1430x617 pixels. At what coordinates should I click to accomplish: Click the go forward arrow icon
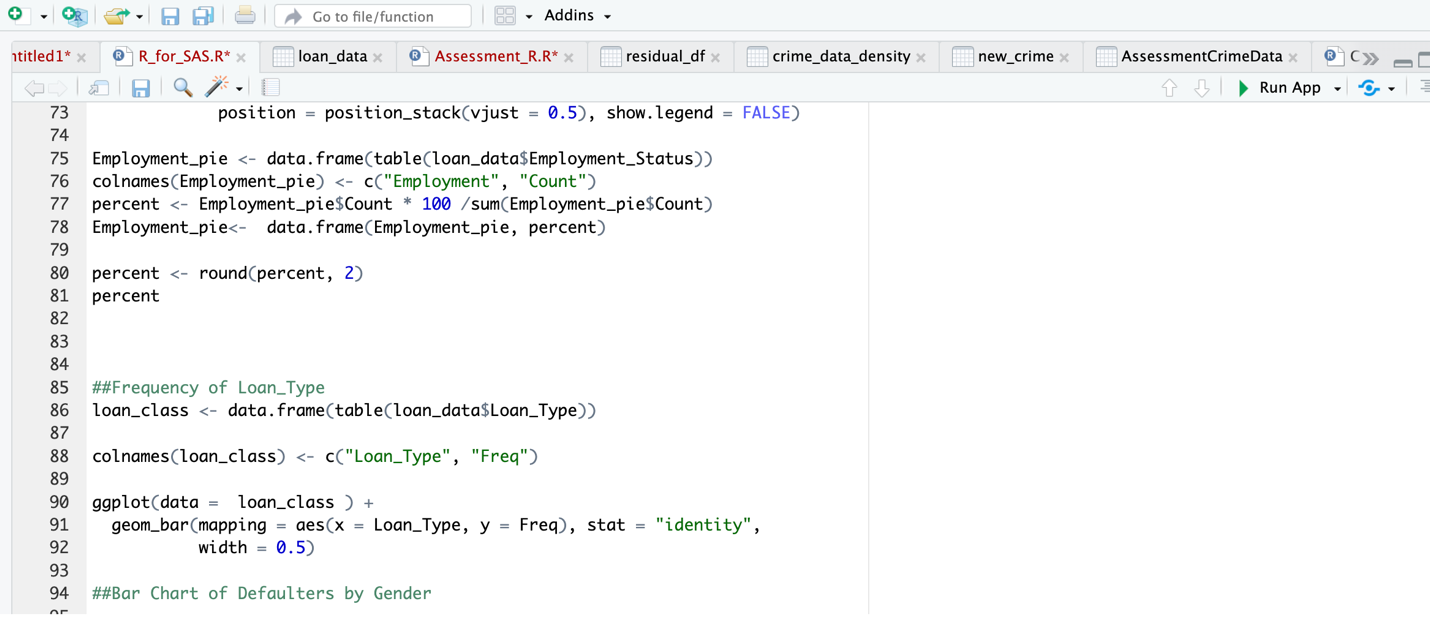[59, 88]
